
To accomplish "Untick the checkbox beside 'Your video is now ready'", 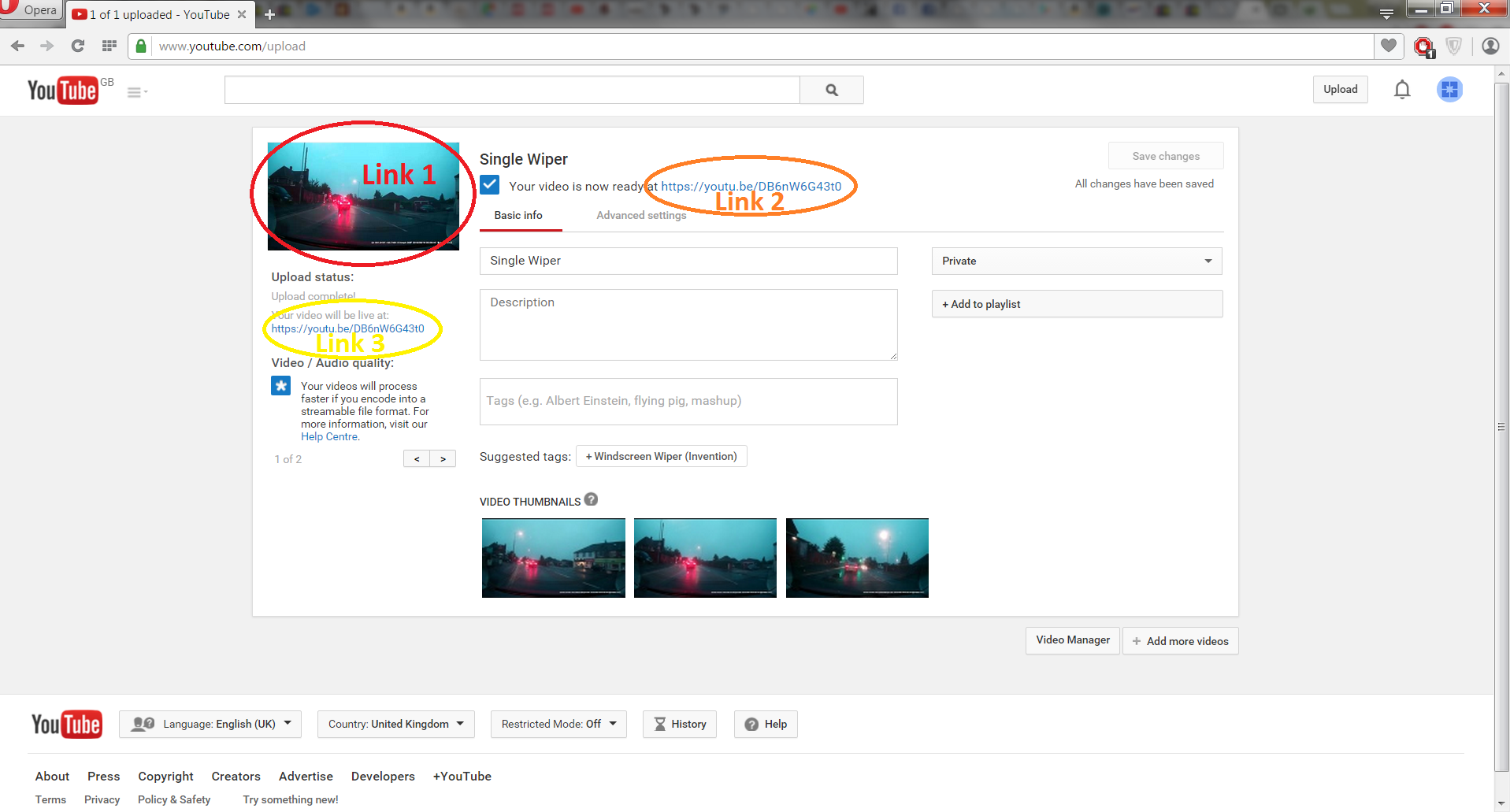I will point(489,184).
